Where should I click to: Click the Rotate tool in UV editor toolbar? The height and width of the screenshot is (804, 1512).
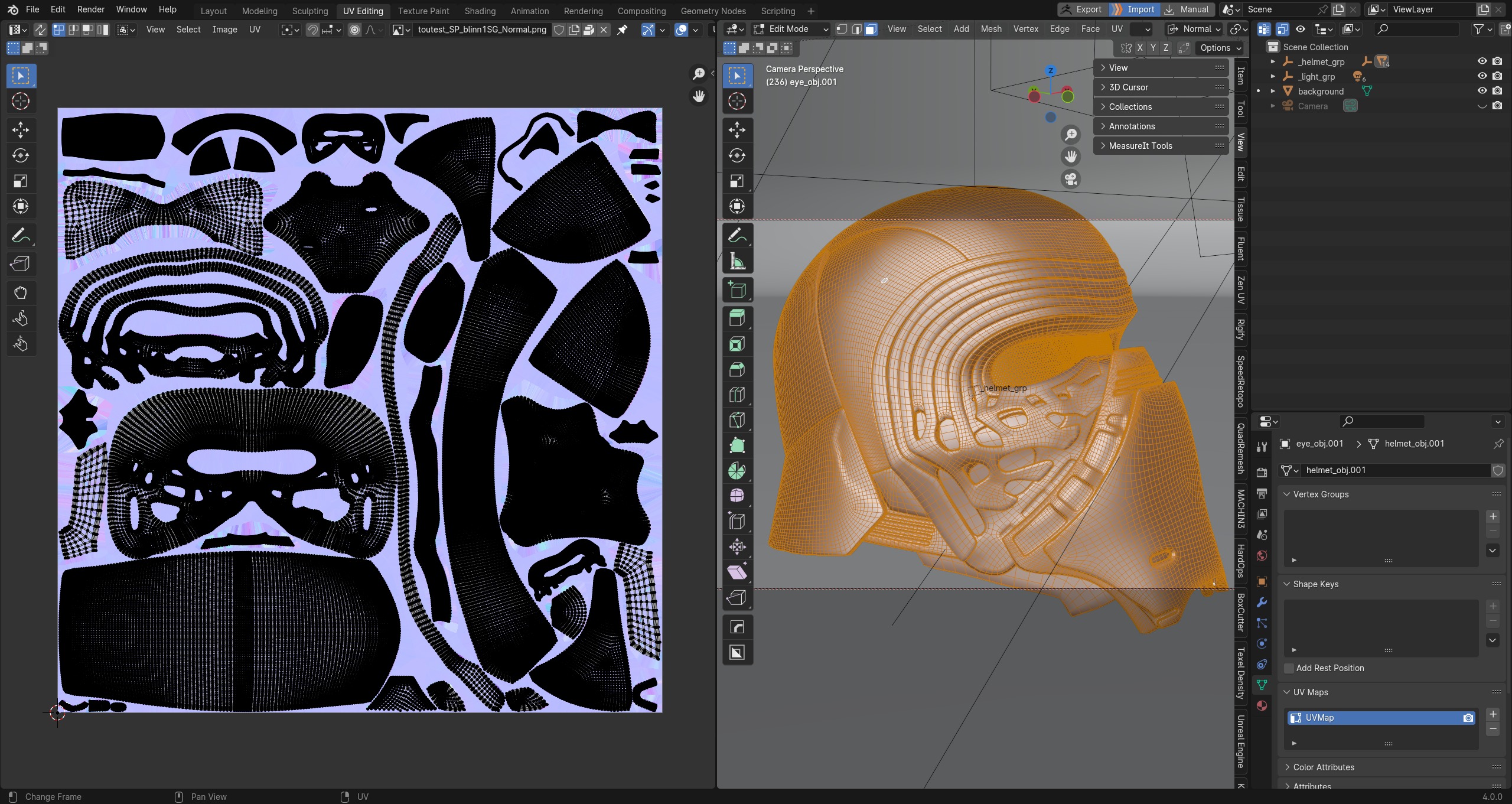[21, 155]
